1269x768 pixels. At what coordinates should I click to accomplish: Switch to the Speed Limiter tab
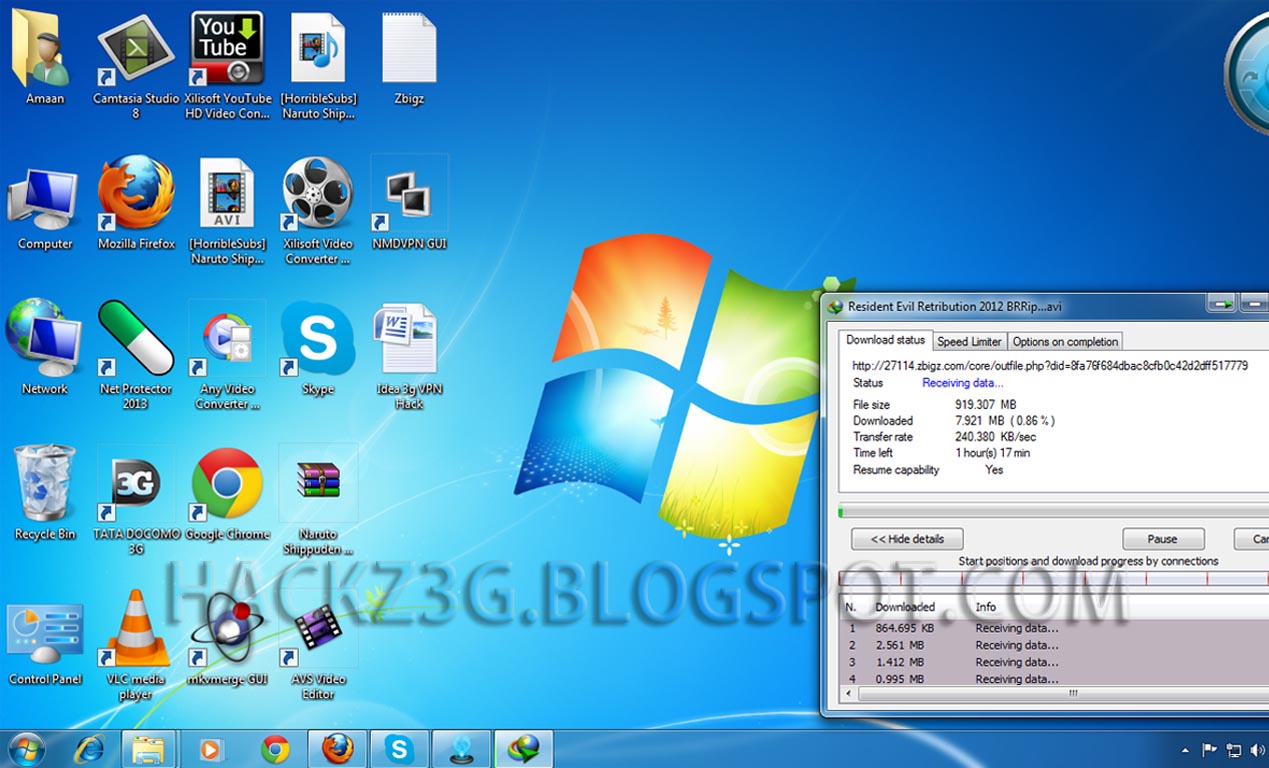click(969, 341)
